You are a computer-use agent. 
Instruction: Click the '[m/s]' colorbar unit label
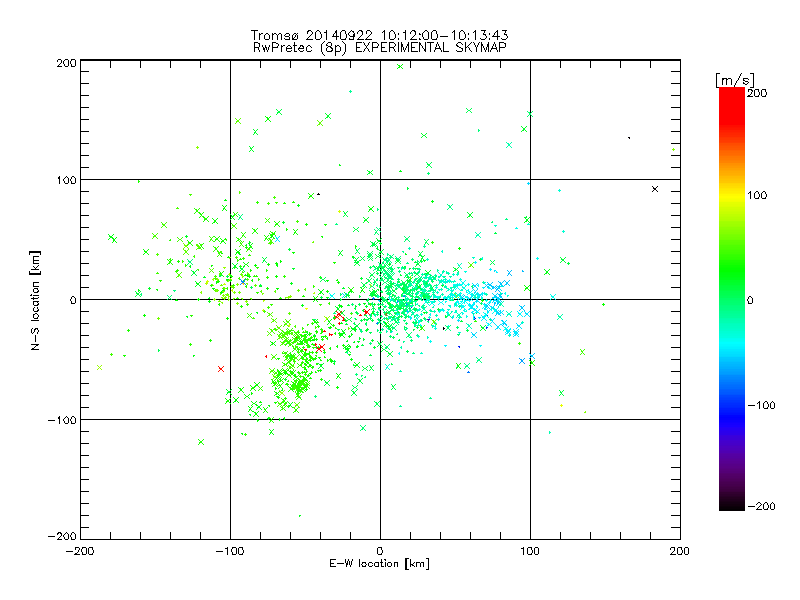[x=735, y=80]
